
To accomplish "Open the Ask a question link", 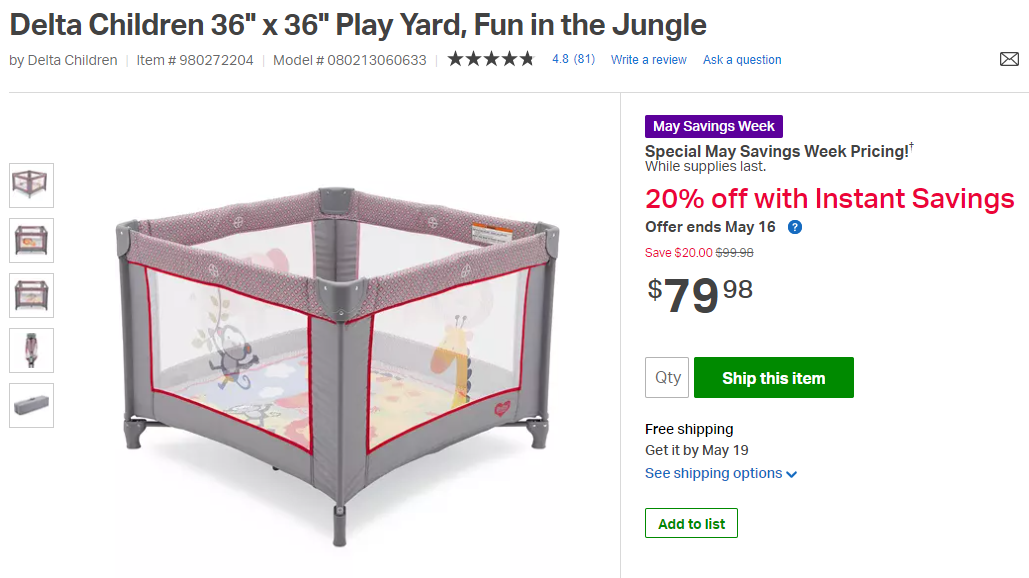I will [x=742, y=60].
